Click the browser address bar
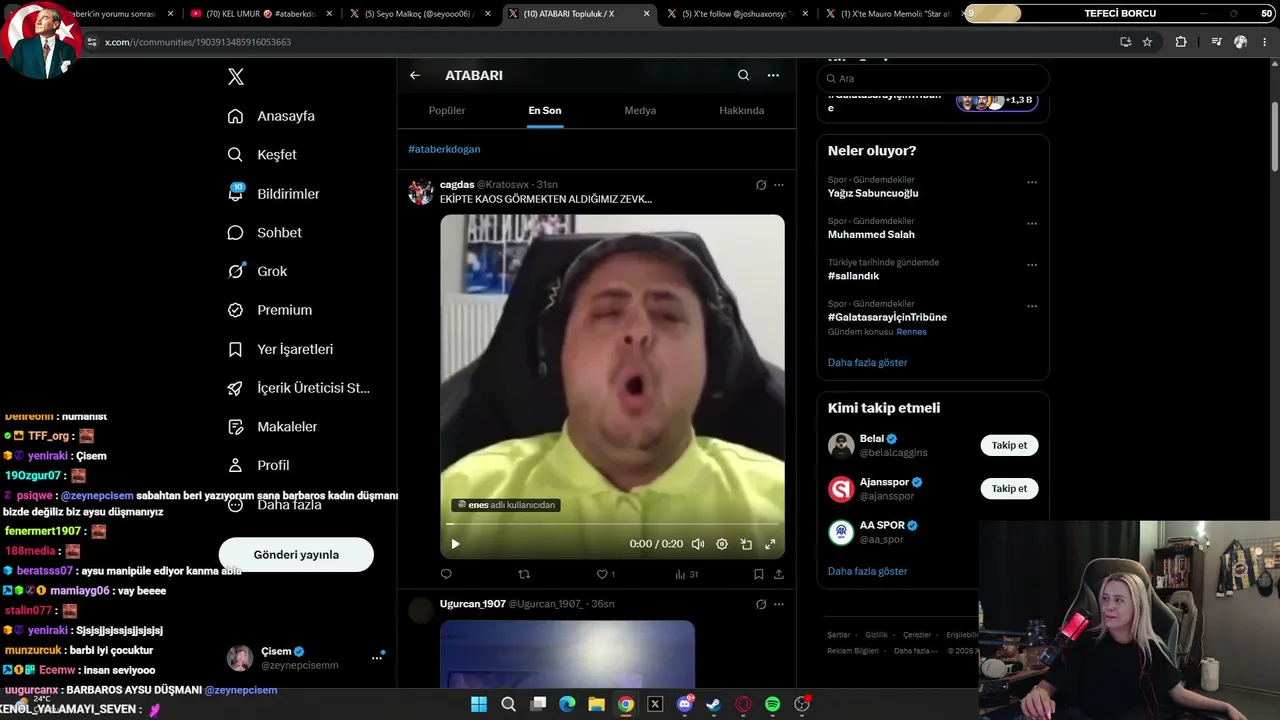 click(x=600, y=42)
